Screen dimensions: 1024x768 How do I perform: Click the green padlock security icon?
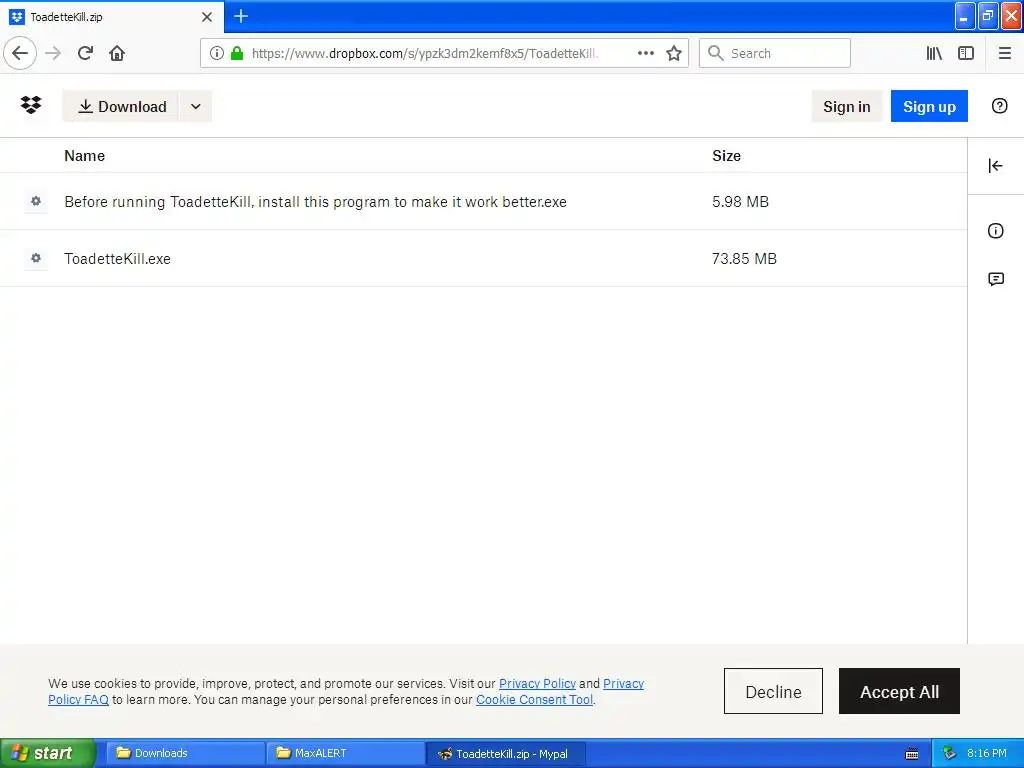coord(237,53)
